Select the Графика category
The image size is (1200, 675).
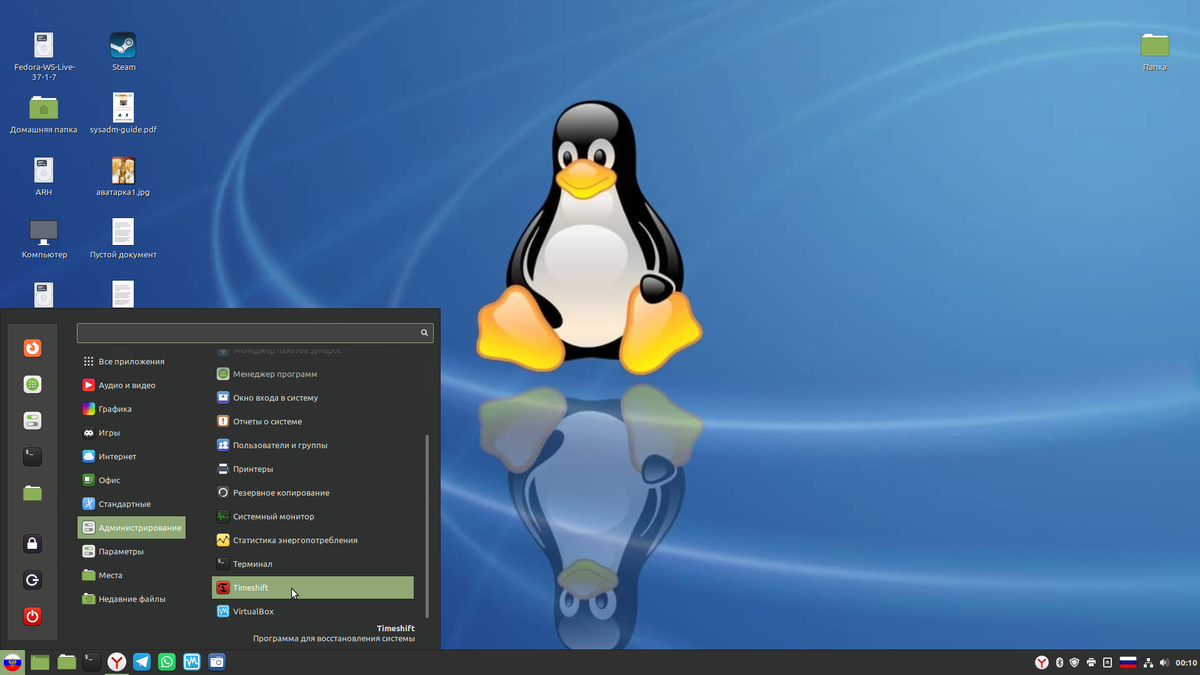[131, 409]
